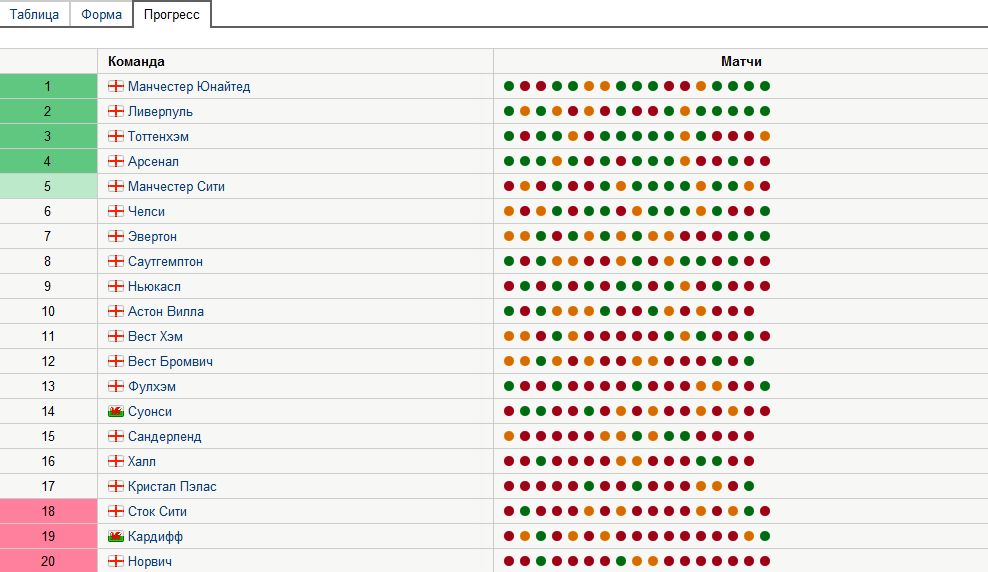Go to Фулхэм team page

point(152,387)
